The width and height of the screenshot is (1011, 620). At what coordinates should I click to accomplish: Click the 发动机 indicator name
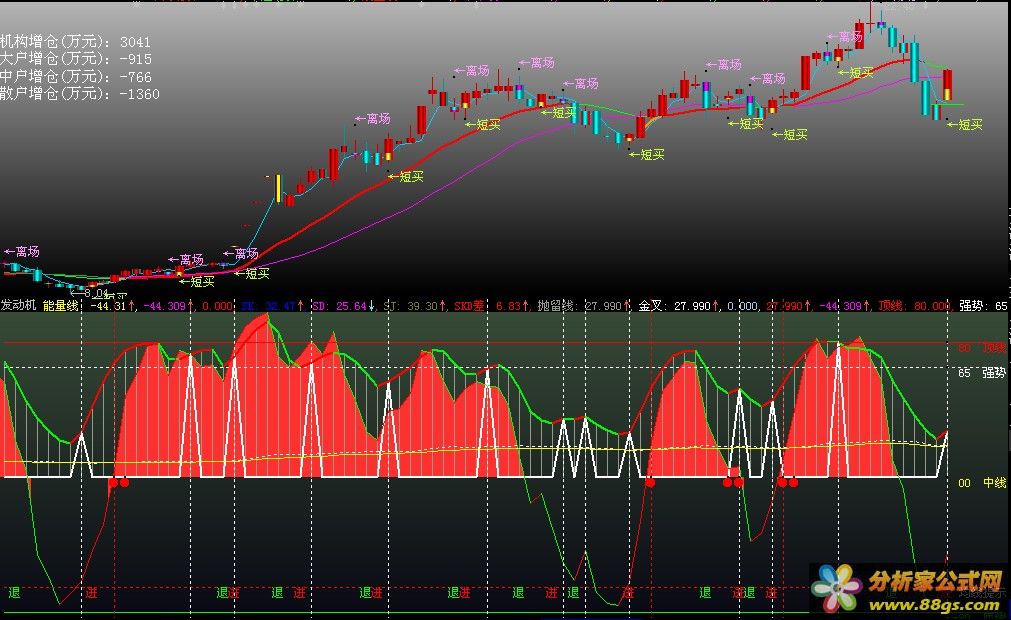[x=19, y=305]
